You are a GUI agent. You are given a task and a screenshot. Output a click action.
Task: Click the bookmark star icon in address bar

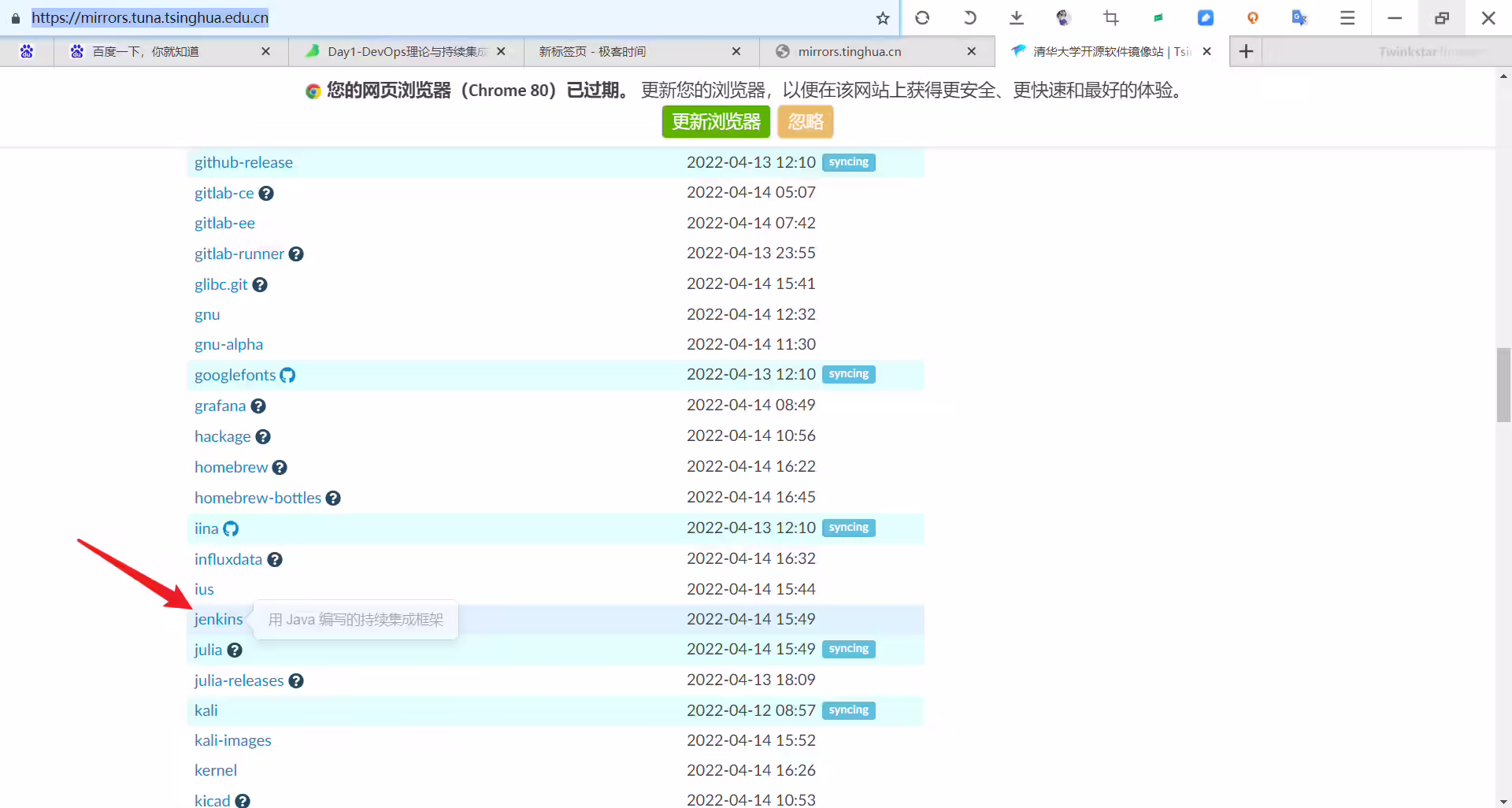(x=883, y=18)
